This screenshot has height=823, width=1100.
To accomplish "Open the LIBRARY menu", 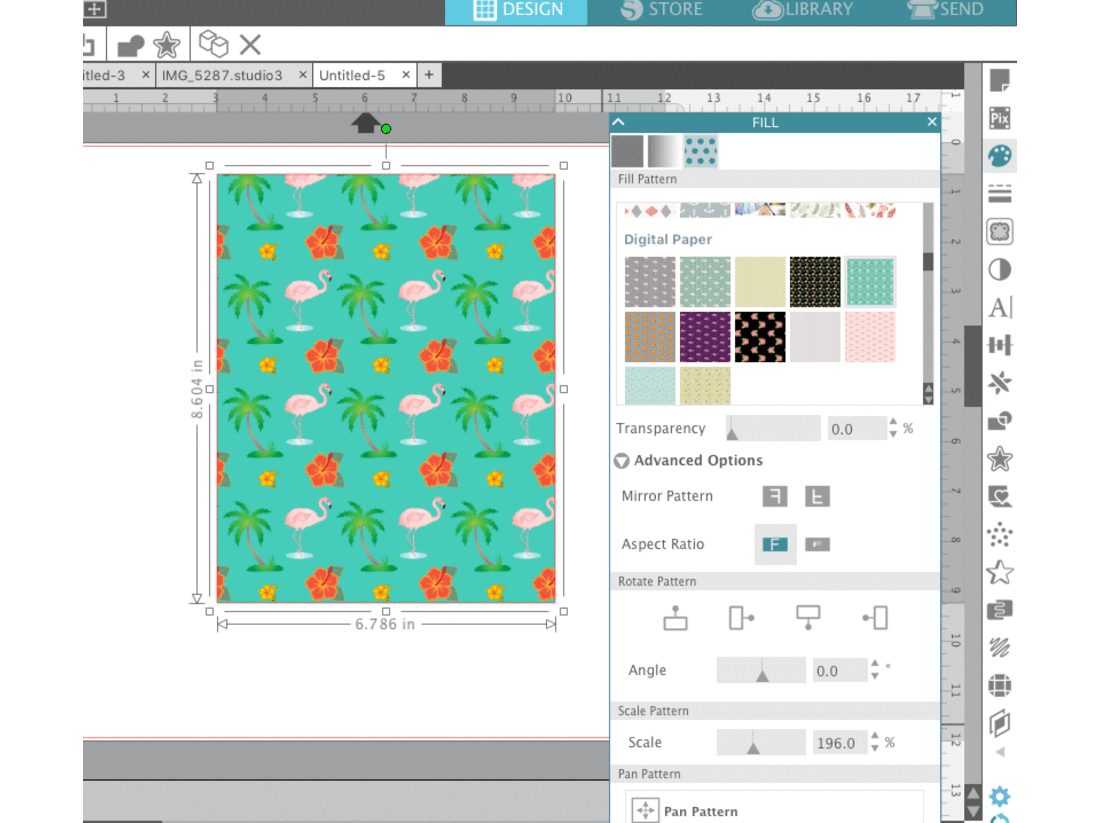I will pos(802,10).
